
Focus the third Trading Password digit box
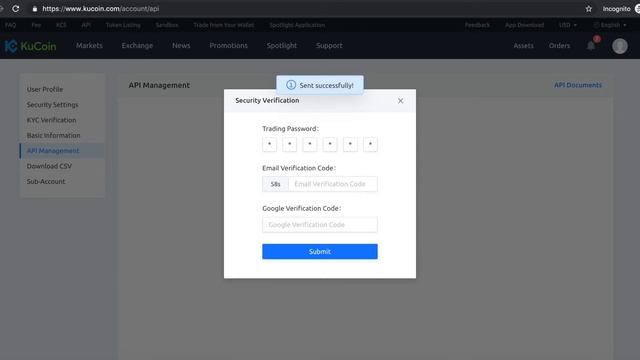coord(310,144)
